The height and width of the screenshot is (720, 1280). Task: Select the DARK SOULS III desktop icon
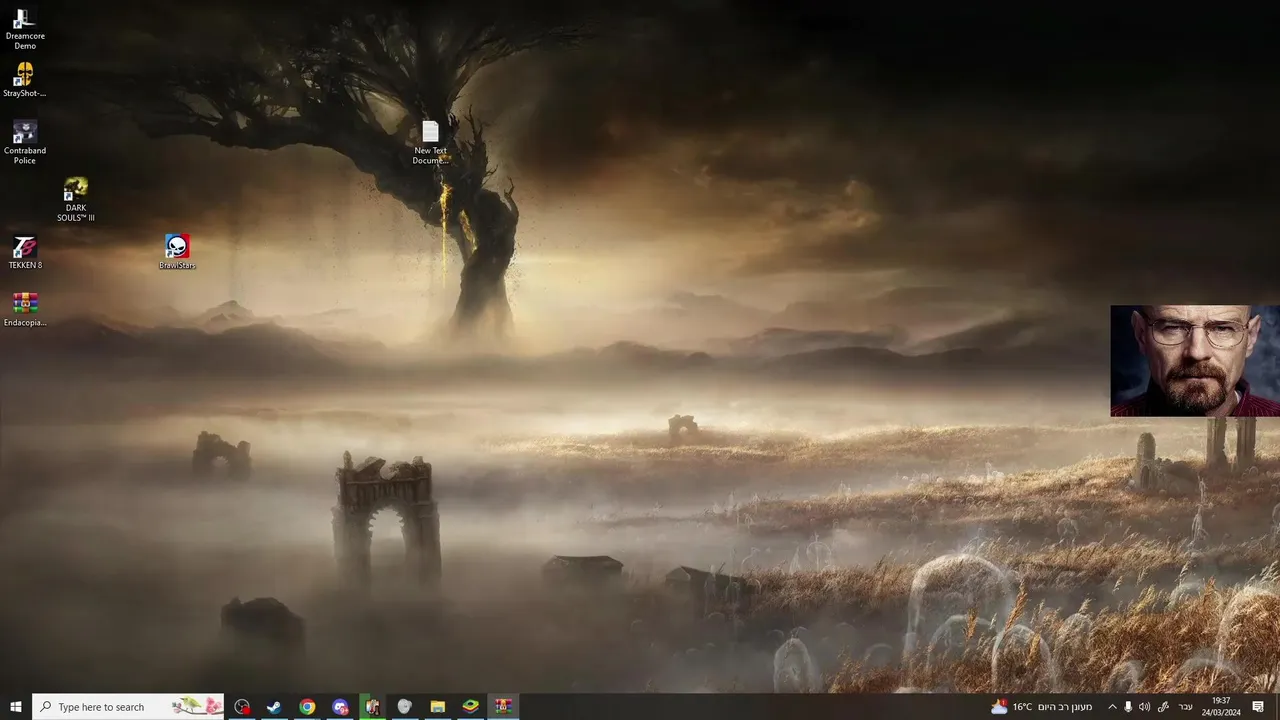coord(76,200)
